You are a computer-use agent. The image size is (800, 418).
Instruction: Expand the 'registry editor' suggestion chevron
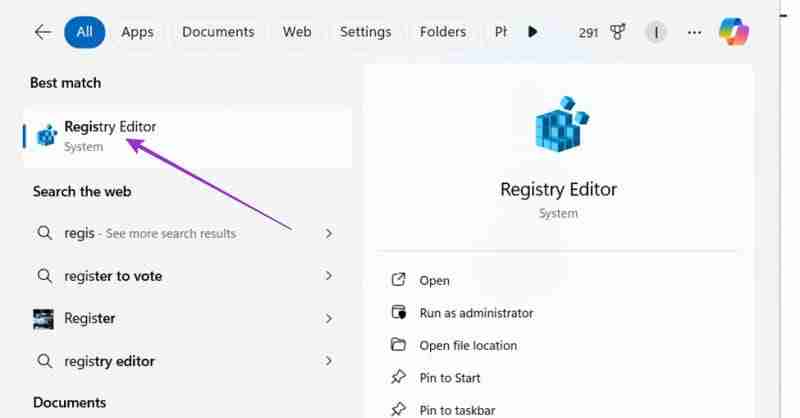pyautogui.click(x=329, y=361)
